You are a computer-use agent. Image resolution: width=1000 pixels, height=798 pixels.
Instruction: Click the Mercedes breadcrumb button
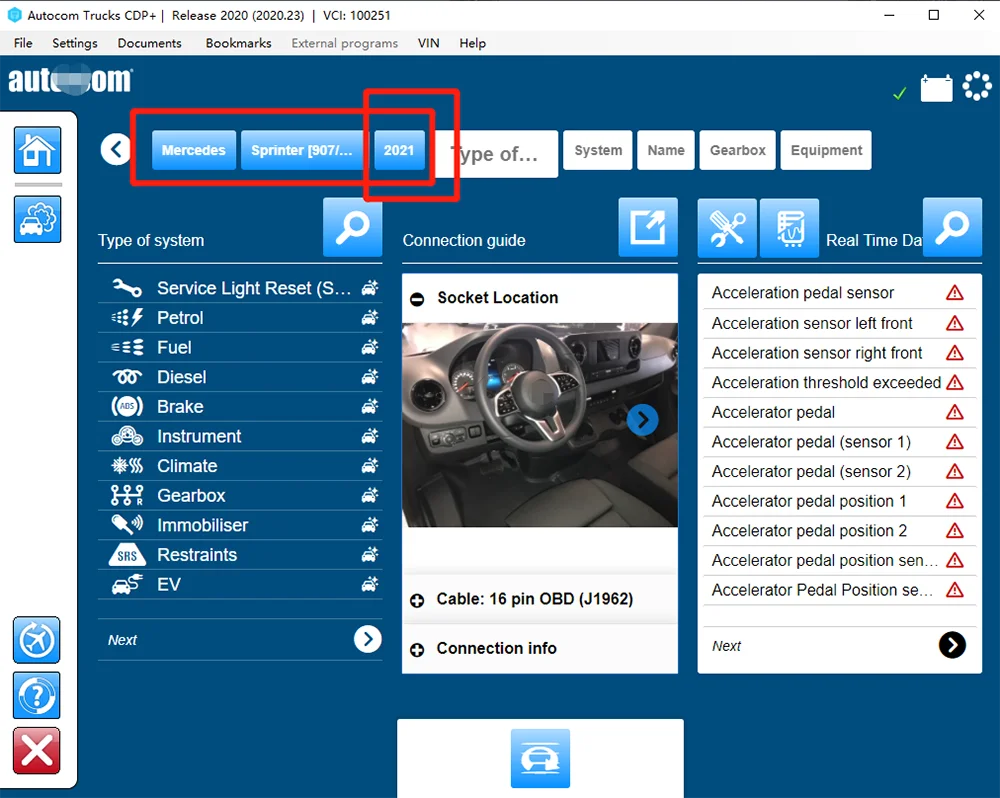pyautogui.click(x=194, y=150)
